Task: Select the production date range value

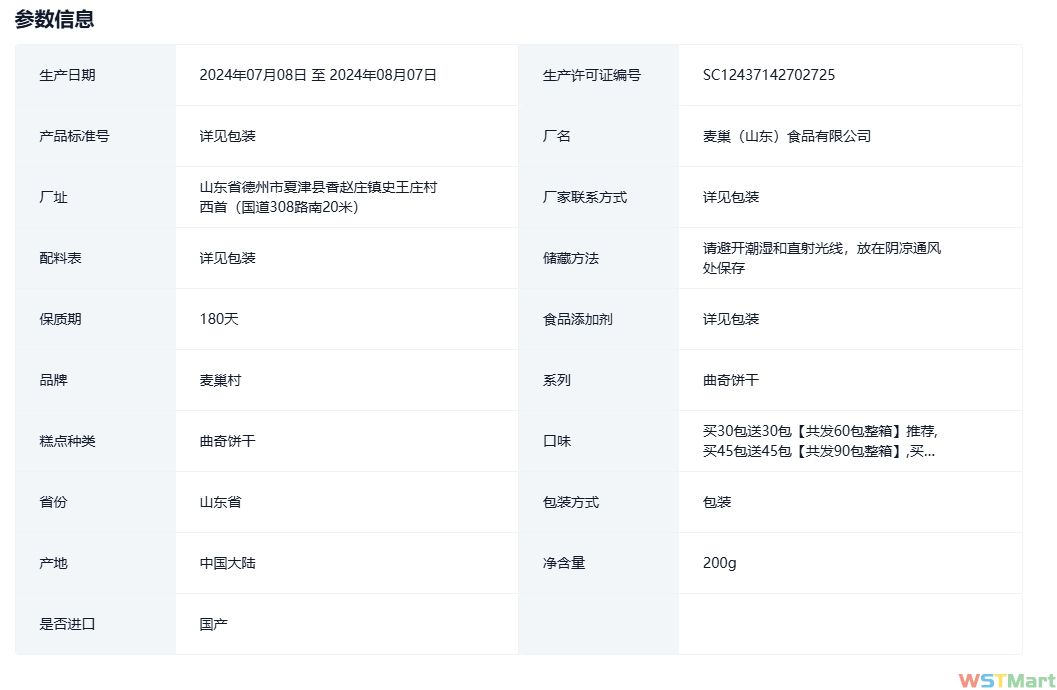Action: point(318,75)
